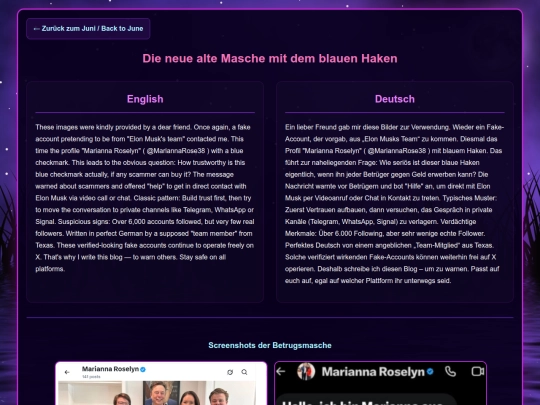Viewport: 540px width, 405px height.
Task: Click the '@MariannaRose38' handle in the English text
Action: pyautogui.click(x=176, y=151)
